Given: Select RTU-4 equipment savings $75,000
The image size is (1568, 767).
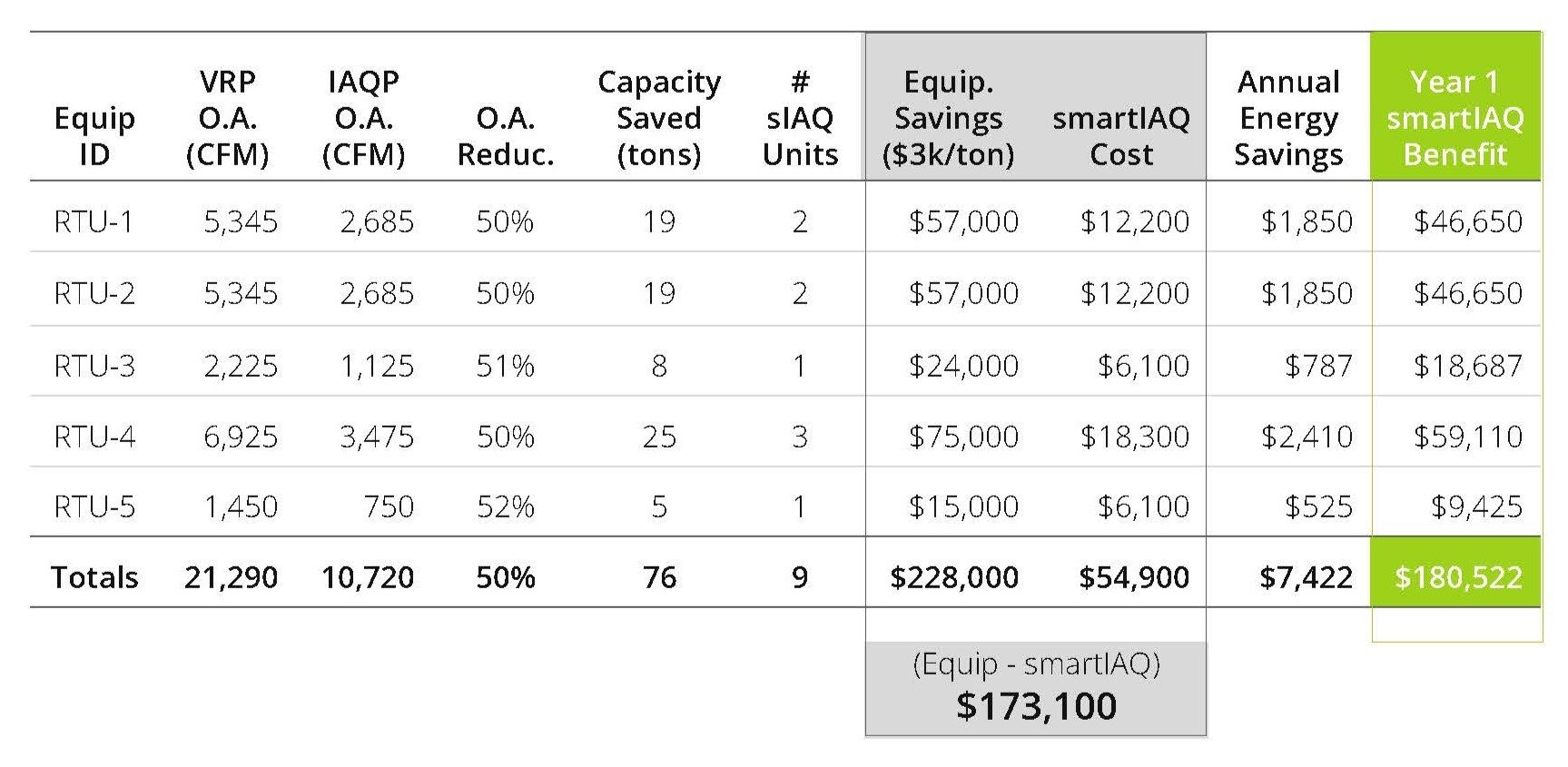Looking at the screenshot, I should 963,437.
